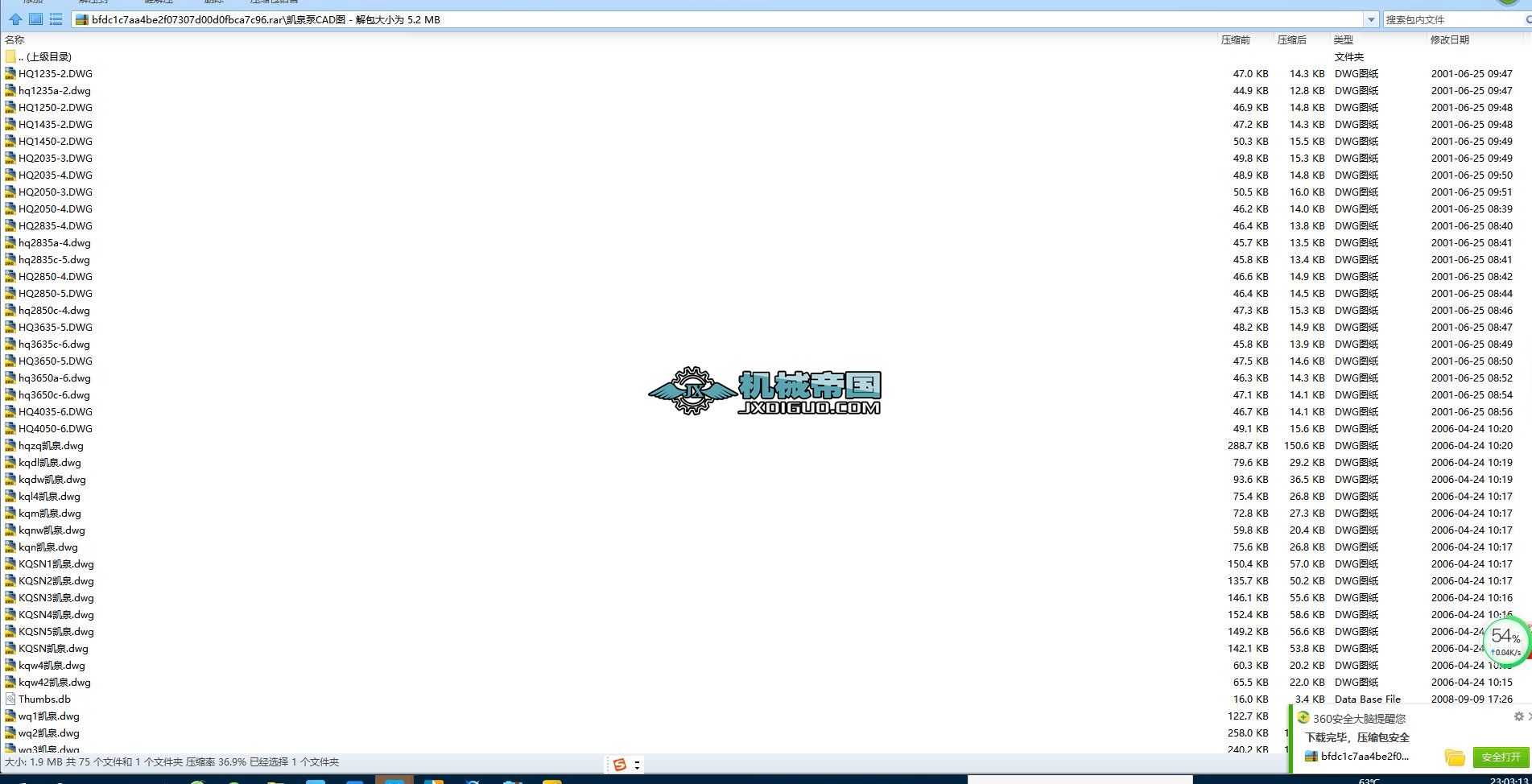Select the HQ2050-4.DWG file icon
This screenshot has width=1532, height=784.
coord(10,208)
